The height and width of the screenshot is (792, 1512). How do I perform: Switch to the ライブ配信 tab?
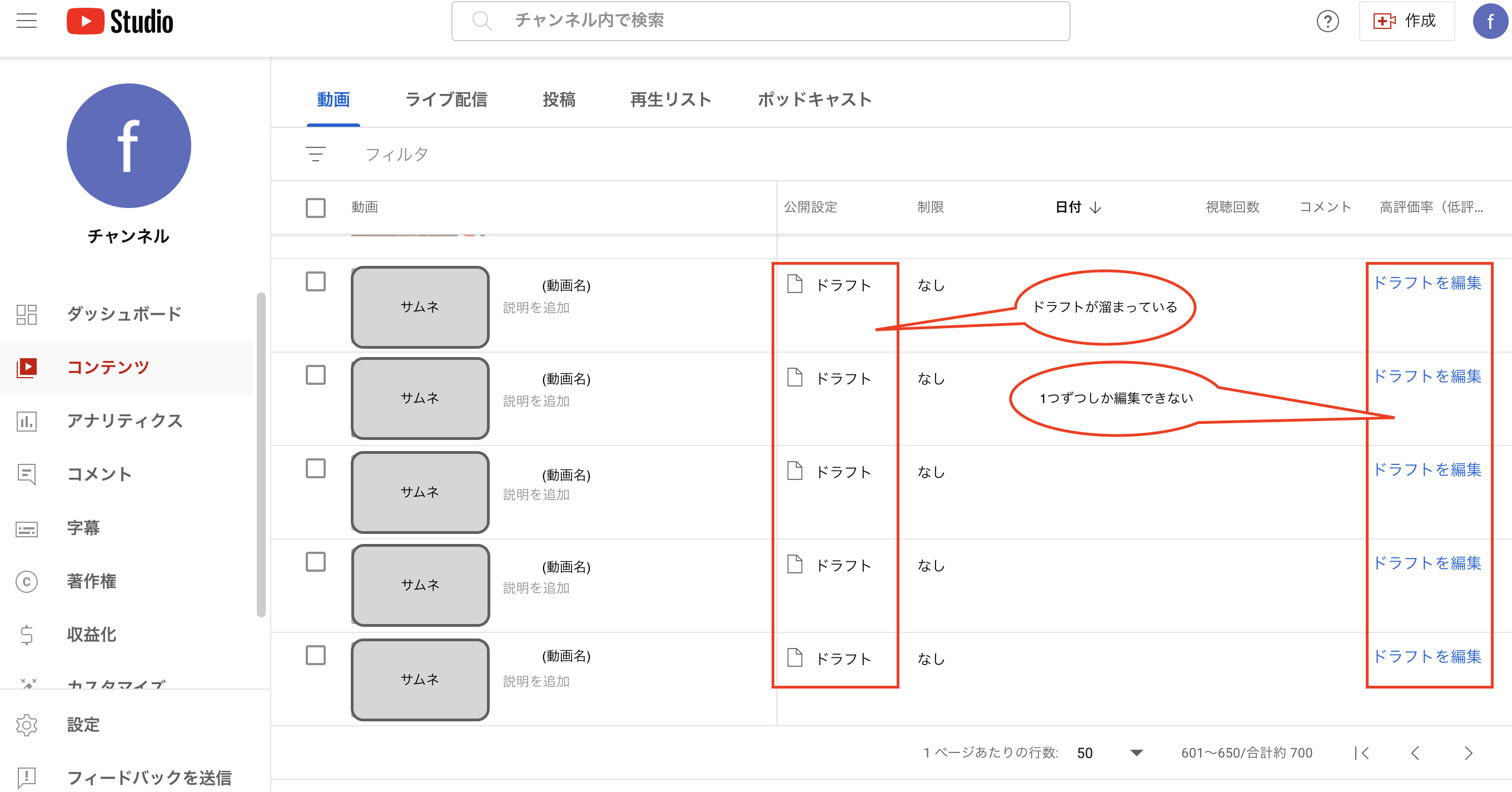(447, 100)
